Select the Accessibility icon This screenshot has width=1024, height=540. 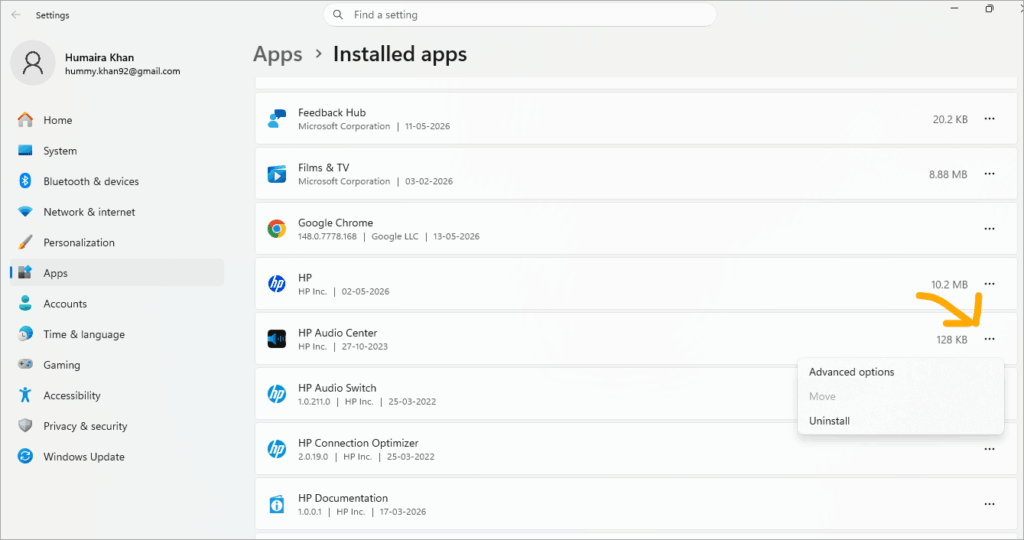tap(25, 395)
